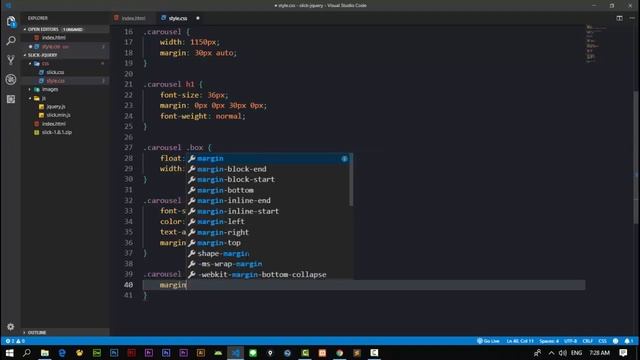Choose the -ms-wrap-margin suggestion
The width and height of the screenshot is (640, 360).
click(x=267, y=264)
